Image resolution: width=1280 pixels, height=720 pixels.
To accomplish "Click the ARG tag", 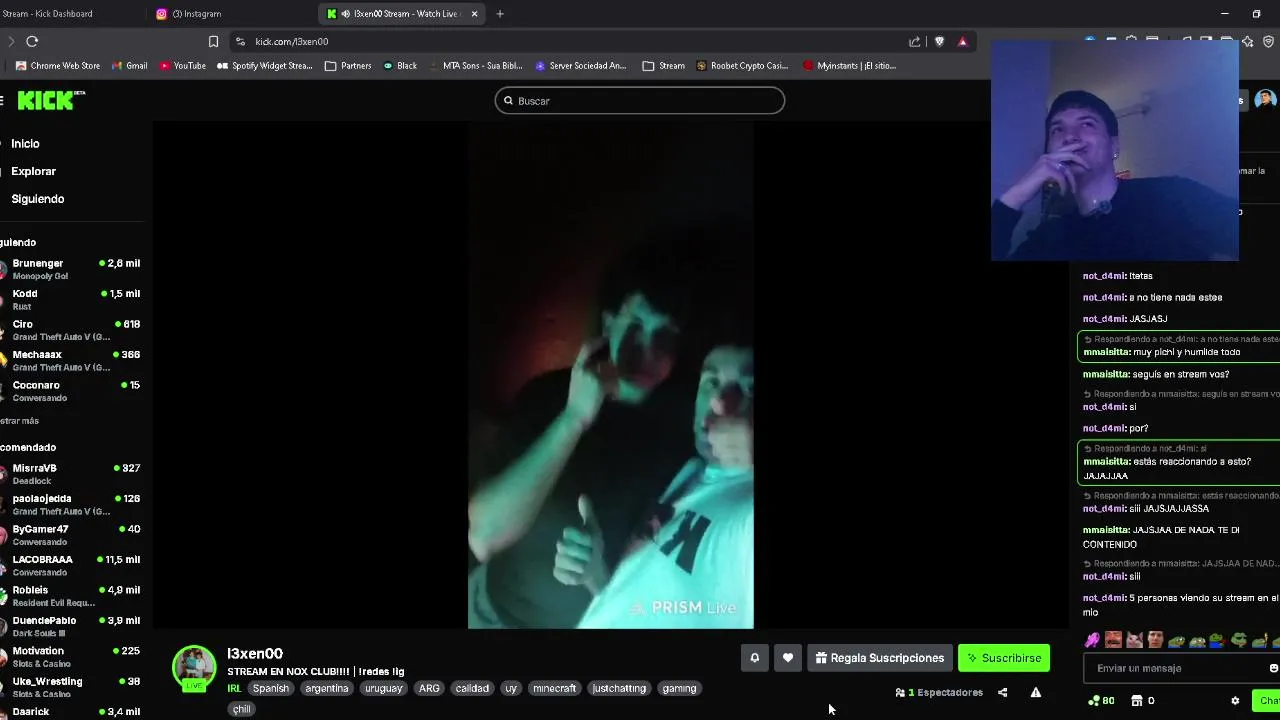I will point(429,688).
